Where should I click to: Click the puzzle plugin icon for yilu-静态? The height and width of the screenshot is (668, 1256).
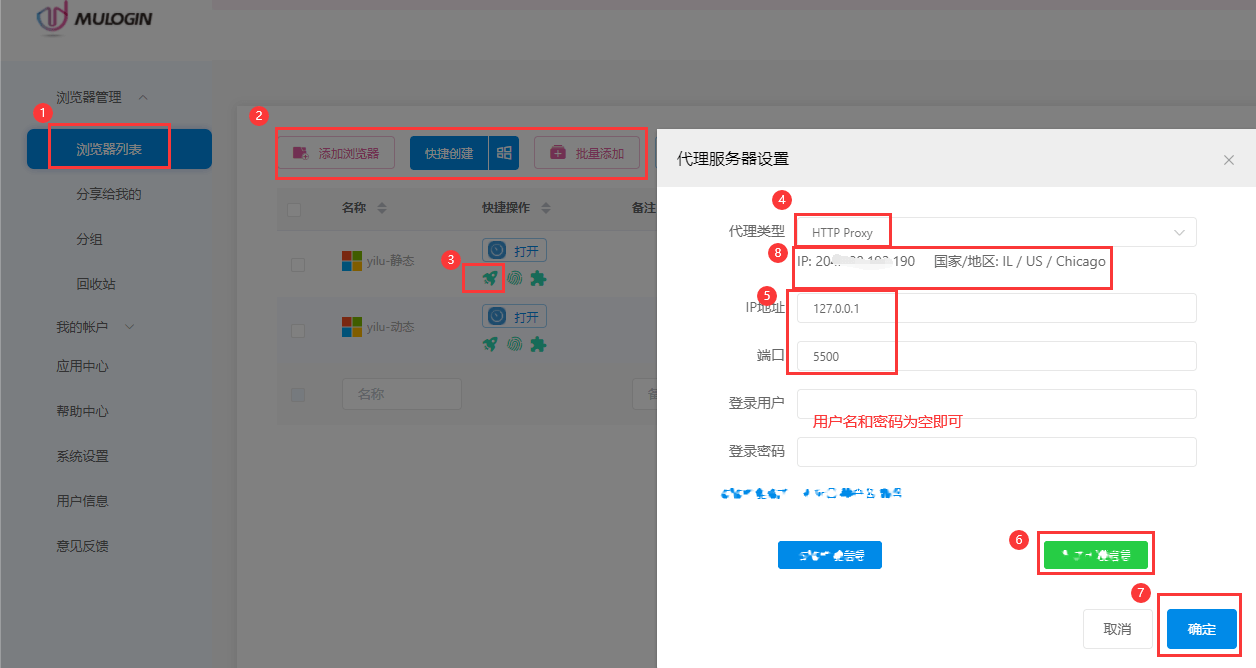point(538,279)
